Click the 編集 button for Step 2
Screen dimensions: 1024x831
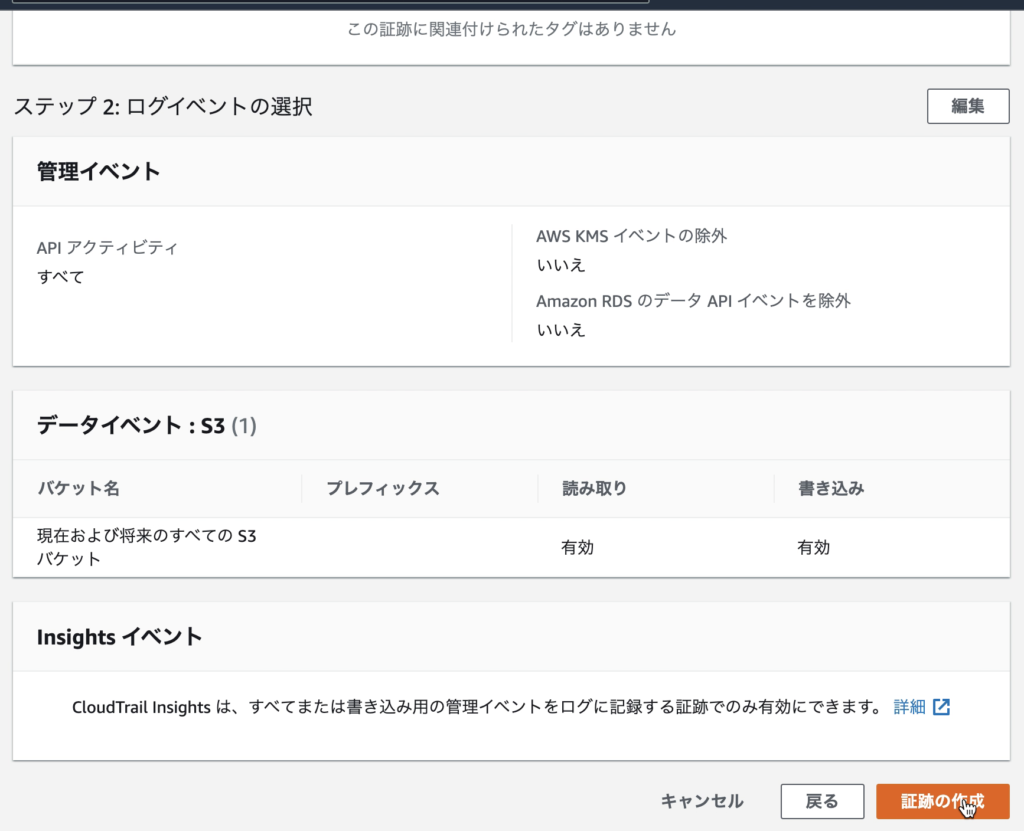(968, 106)
